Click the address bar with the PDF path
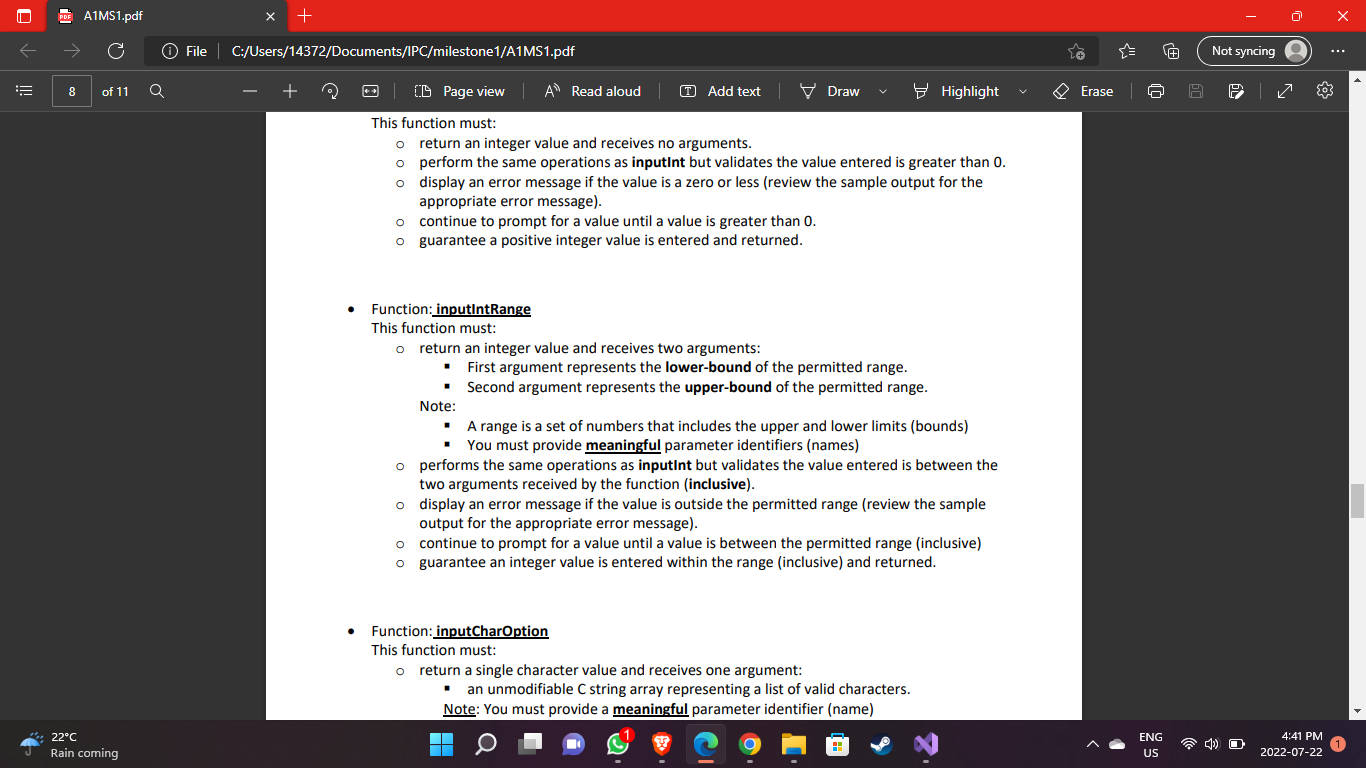This screenshot has height=768, width=1366. coord(620,51)
